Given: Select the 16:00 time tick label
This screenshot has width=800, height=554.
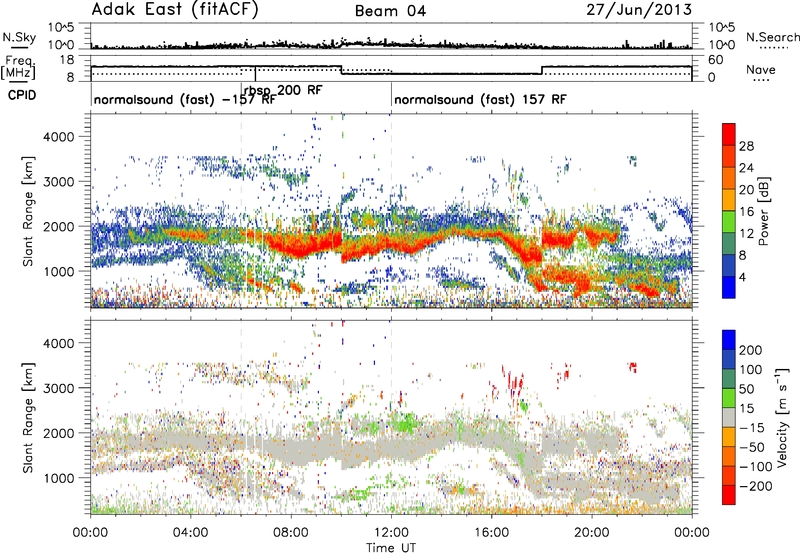Looking at the screenshot, I should pos(491,533).
